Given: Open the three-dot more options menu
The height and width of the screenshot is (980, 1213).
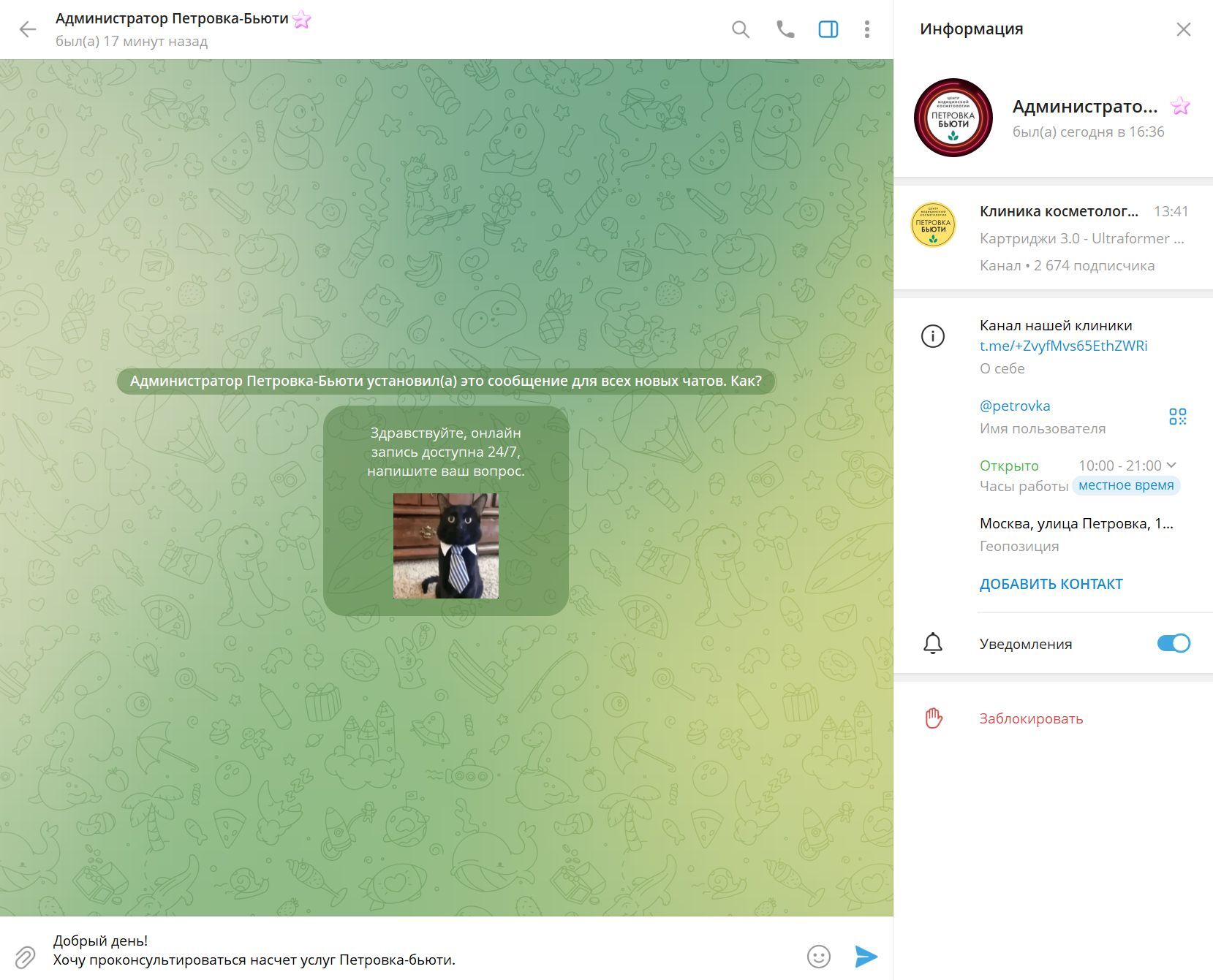Looking at the screenshot, I should (867, 29).
